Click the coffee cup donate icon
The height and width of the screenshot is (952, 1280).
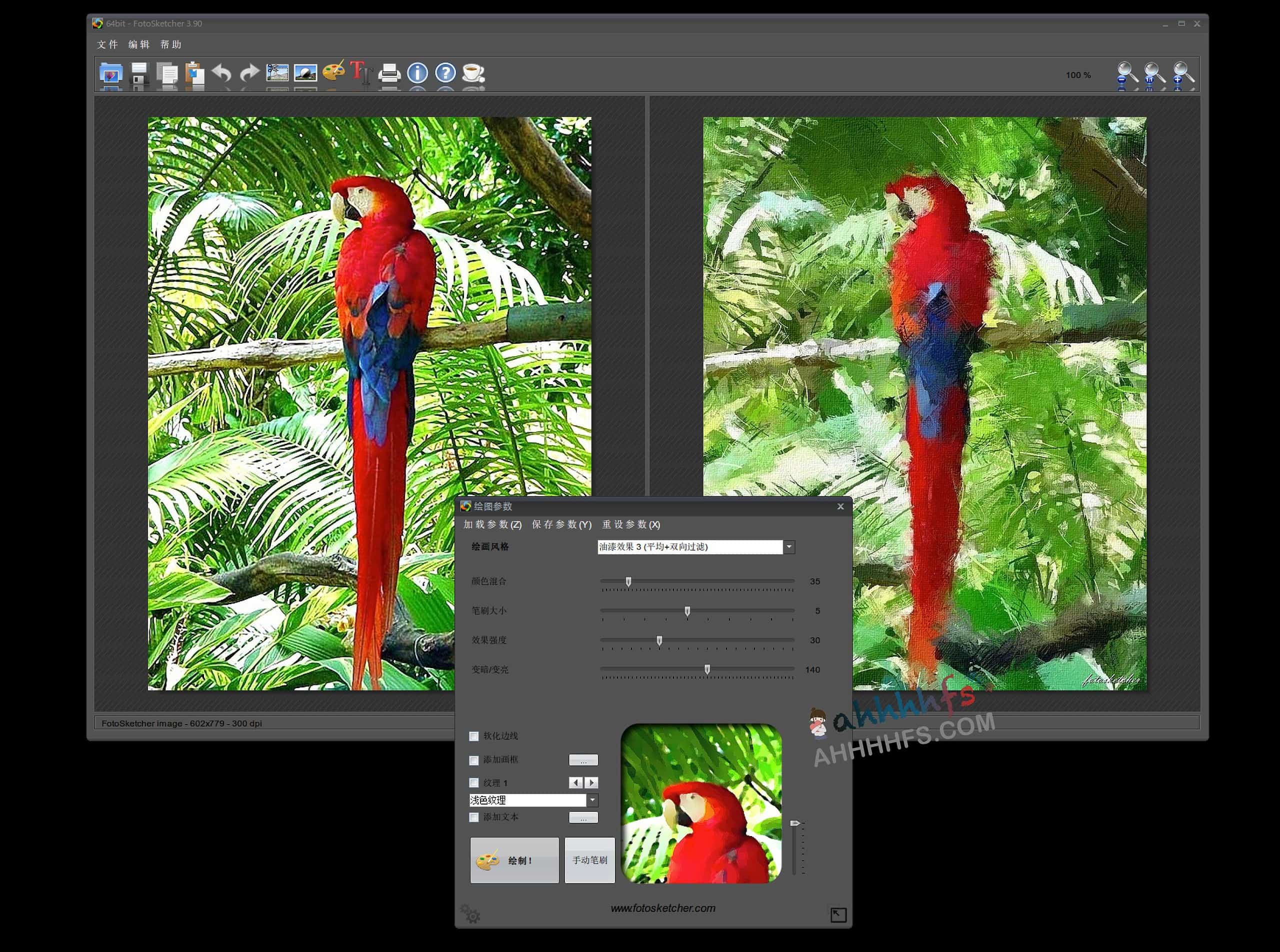[x=473, y=72]
